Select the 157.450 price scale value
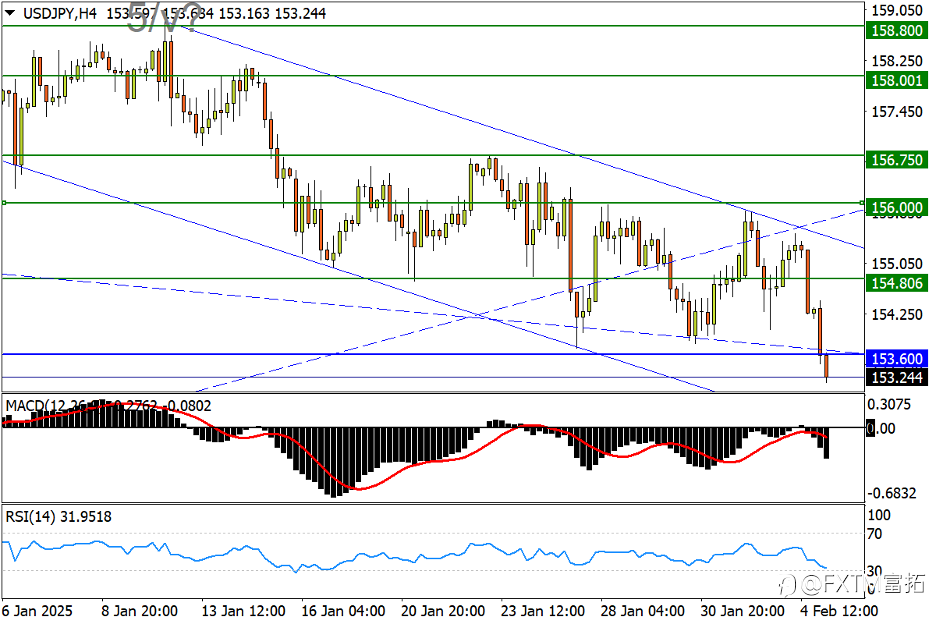The width and height of the screenshot is (936, 624). coord(897,112)
